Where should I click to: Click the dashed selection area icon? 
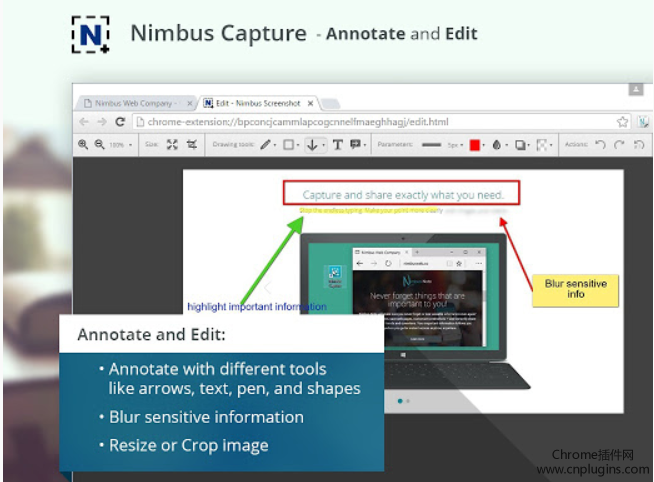pos(542,145)
